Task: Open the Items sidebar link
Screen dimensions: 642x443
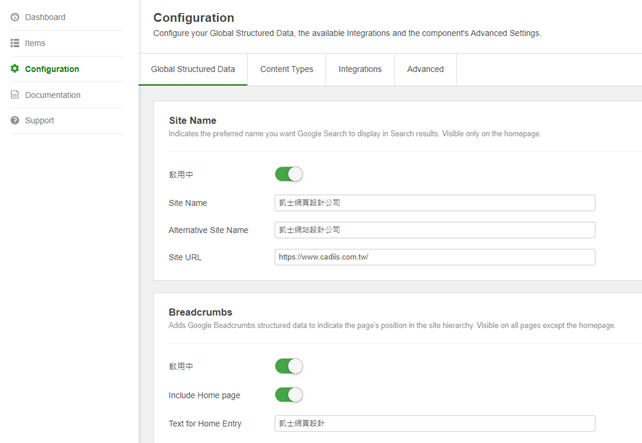Action: [35, 43]
